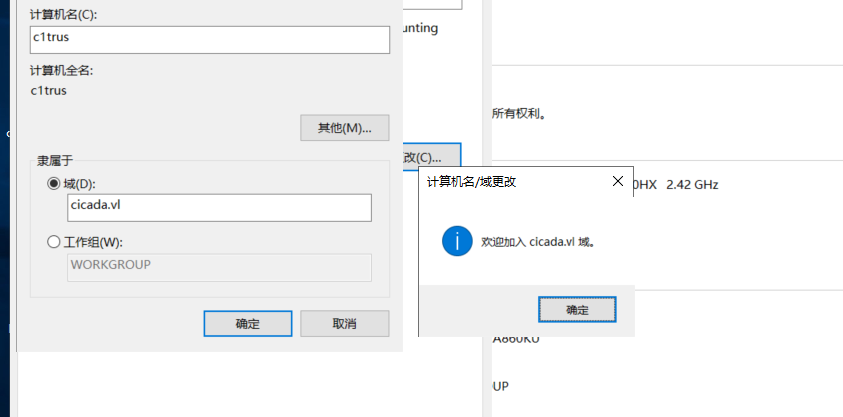The image size is (843, 417).
Task: Close the 计算机名/域更改 message box
Action: 618,181
